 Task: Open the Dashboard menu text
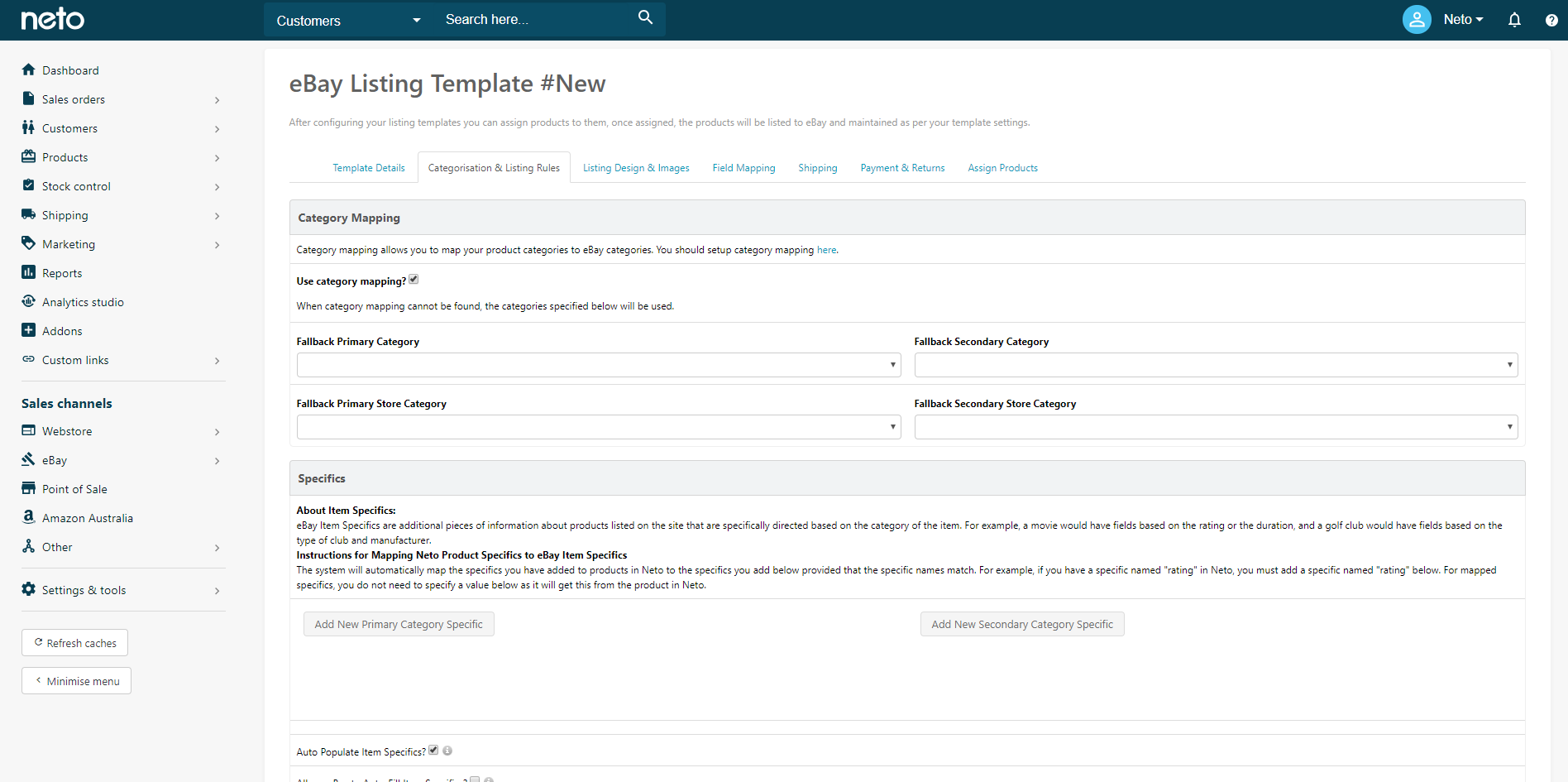click(70, 70)
